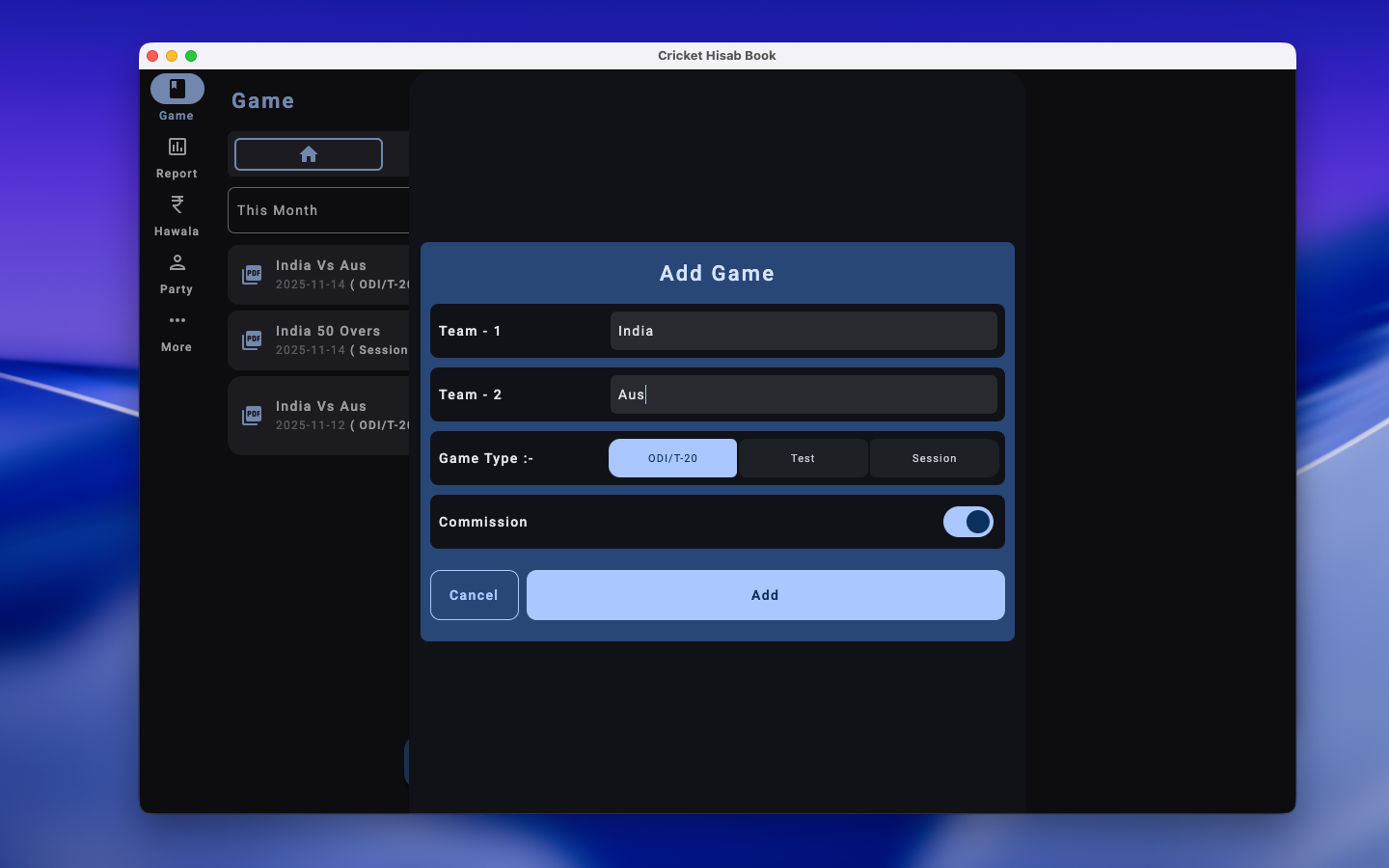Open PDF icon for India 50 Overs
Viewport: 1389px width, 868px height.
coord(252,340)
